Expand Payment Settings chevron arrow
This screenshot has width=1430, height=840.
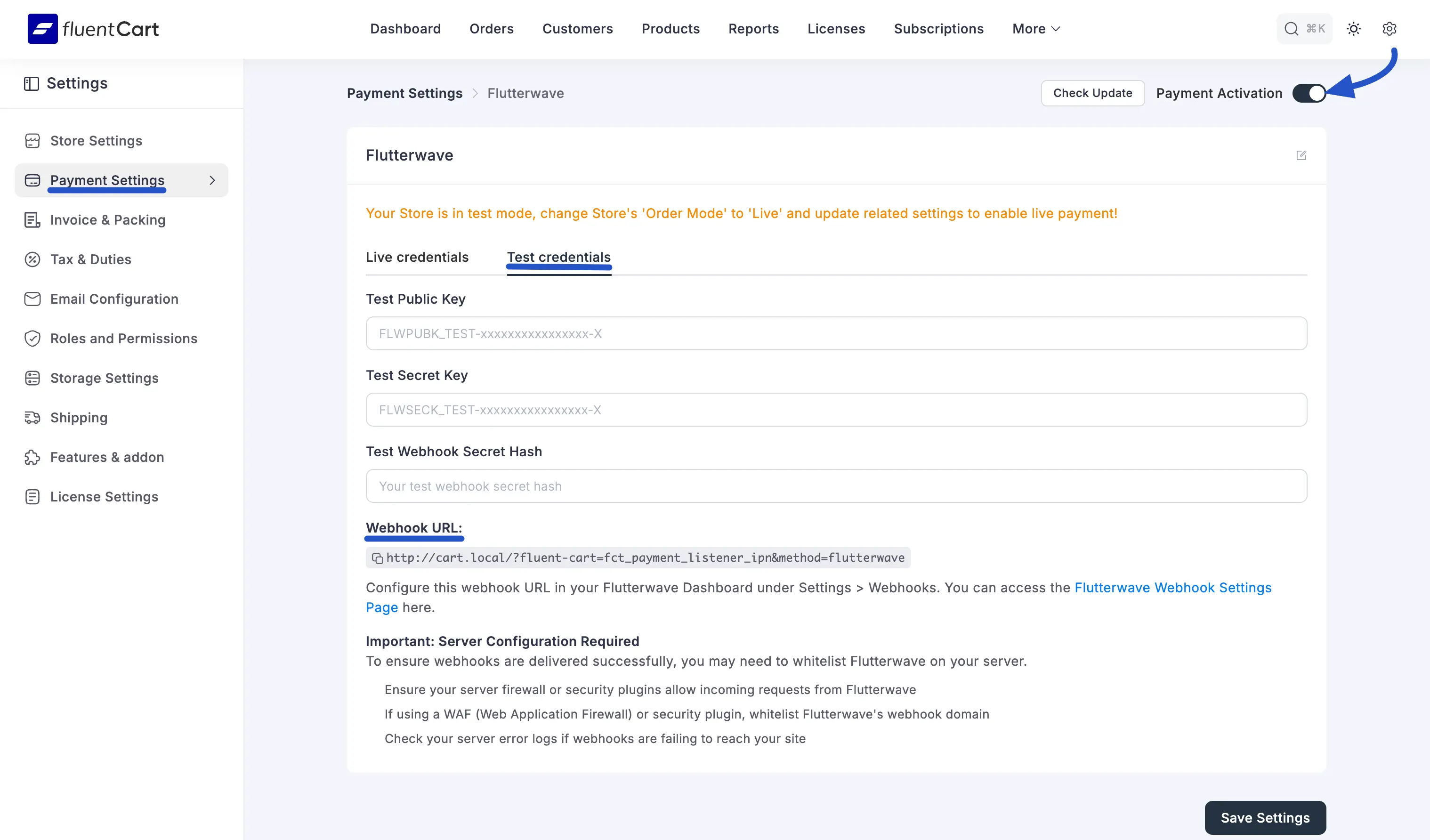click(x=212, y=180)
